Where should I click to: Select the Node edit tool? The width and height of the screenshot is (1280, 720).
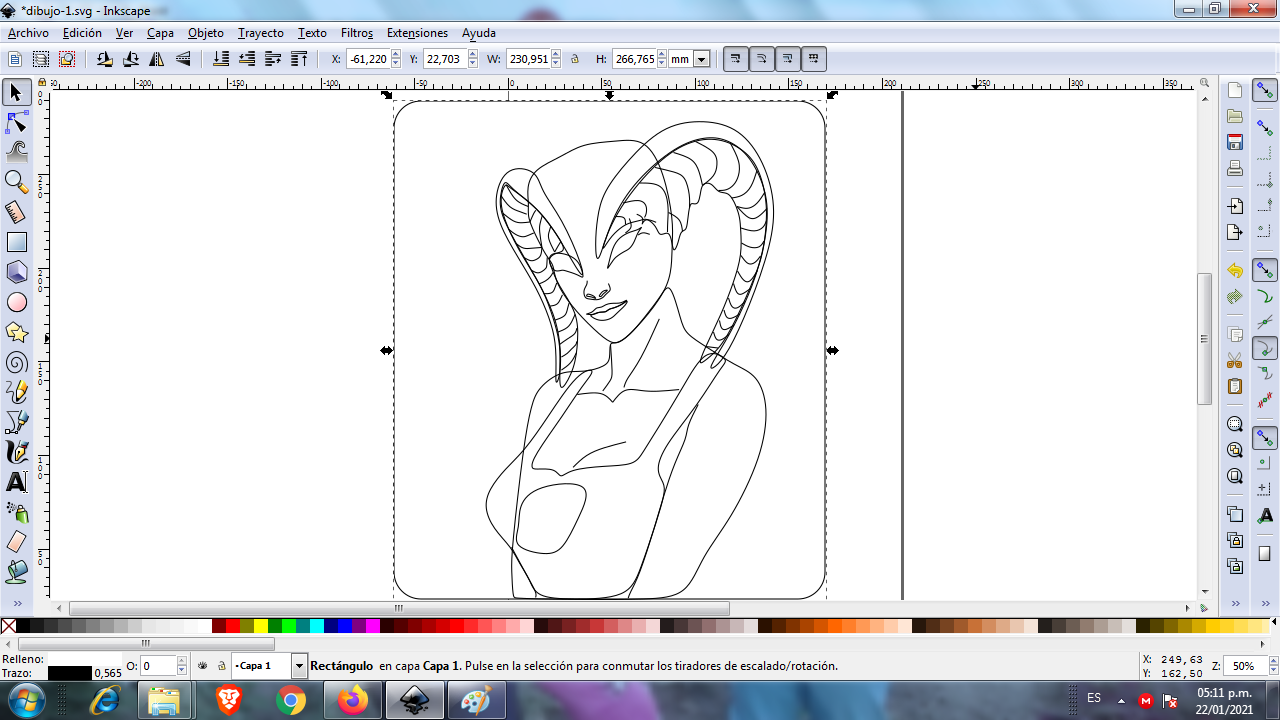click(x=16, y=123)
